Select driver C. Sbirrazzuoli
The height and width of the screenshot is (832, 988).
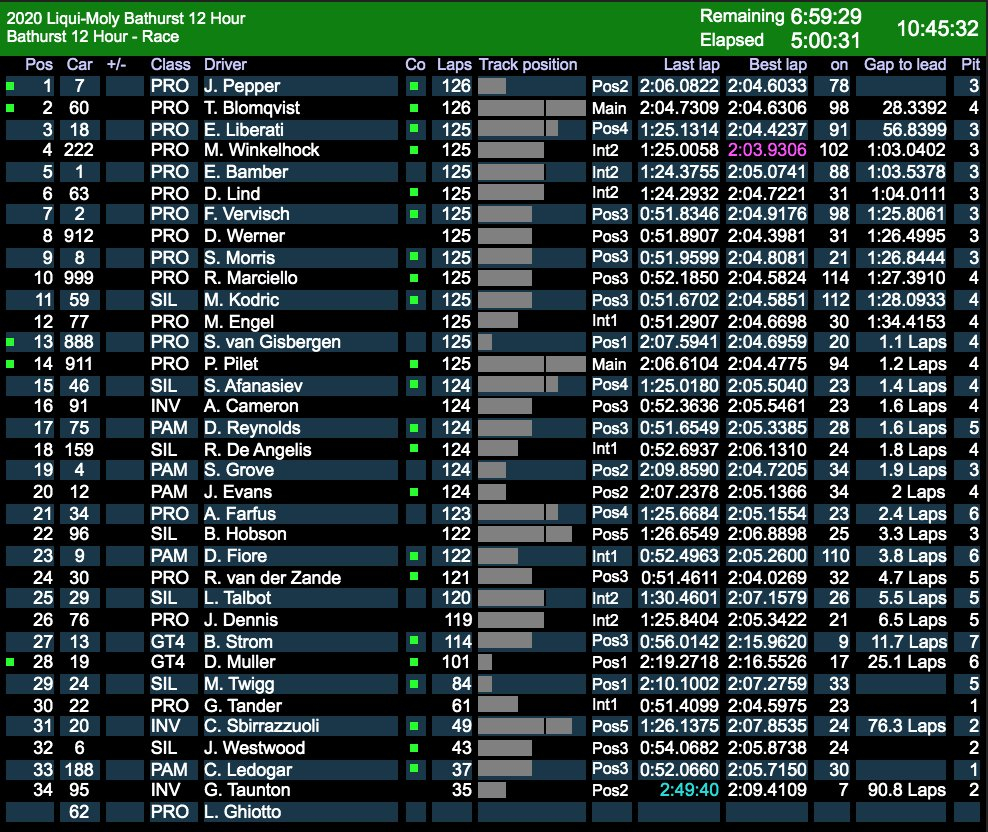pyautogui.click(x=261, y=725)
